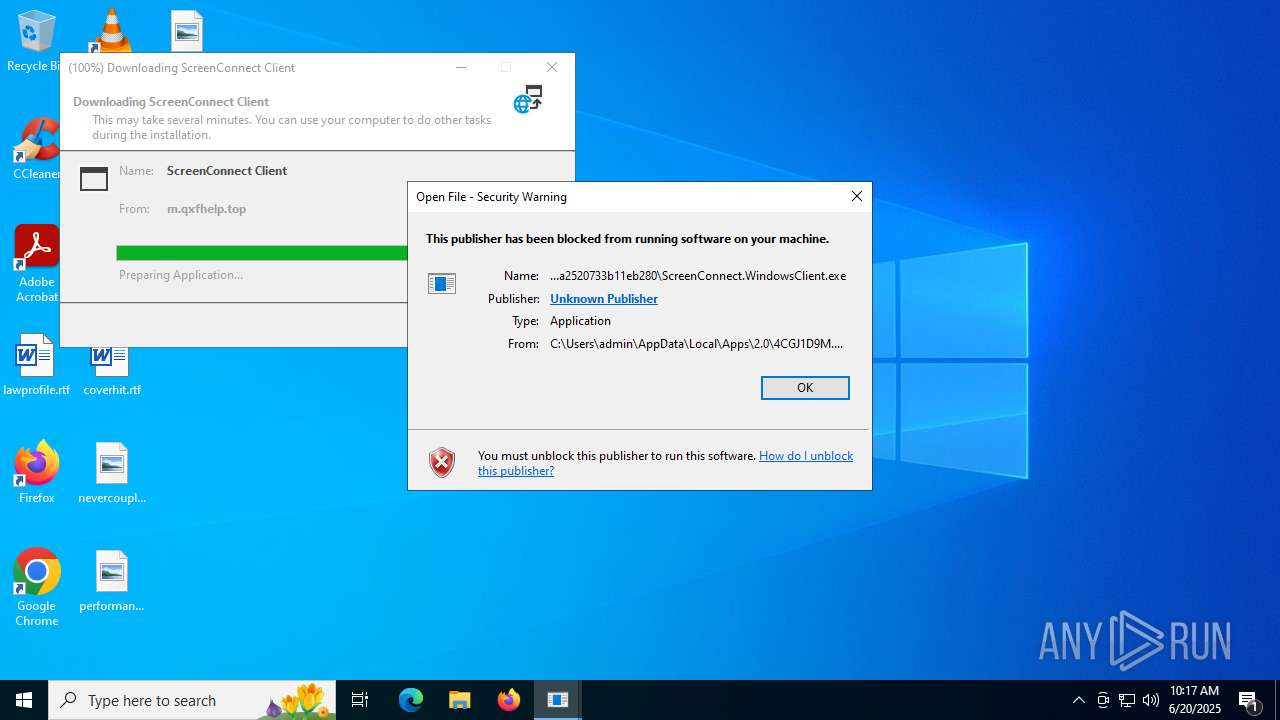Click the ScreenConnect.WindowsClient.exe file name text
The height and width of the screenshot is (720, 1280).
(x=698, y=276)
